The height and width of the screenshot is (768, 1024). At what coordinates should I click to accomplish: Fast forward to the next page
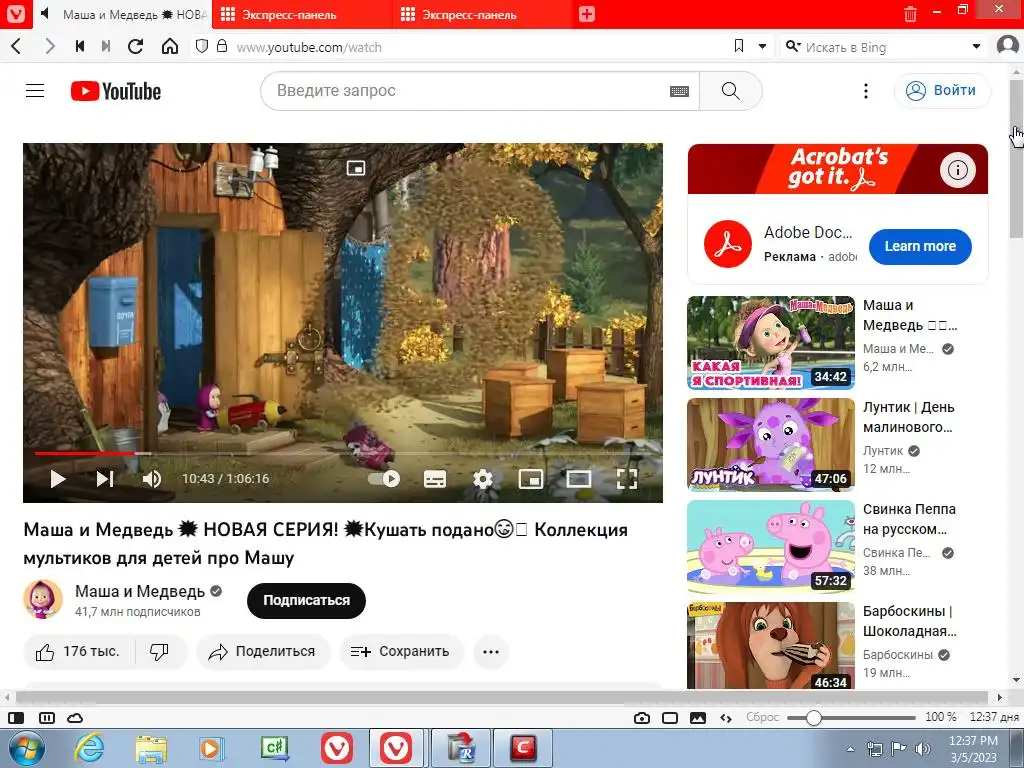pos(106,46)
